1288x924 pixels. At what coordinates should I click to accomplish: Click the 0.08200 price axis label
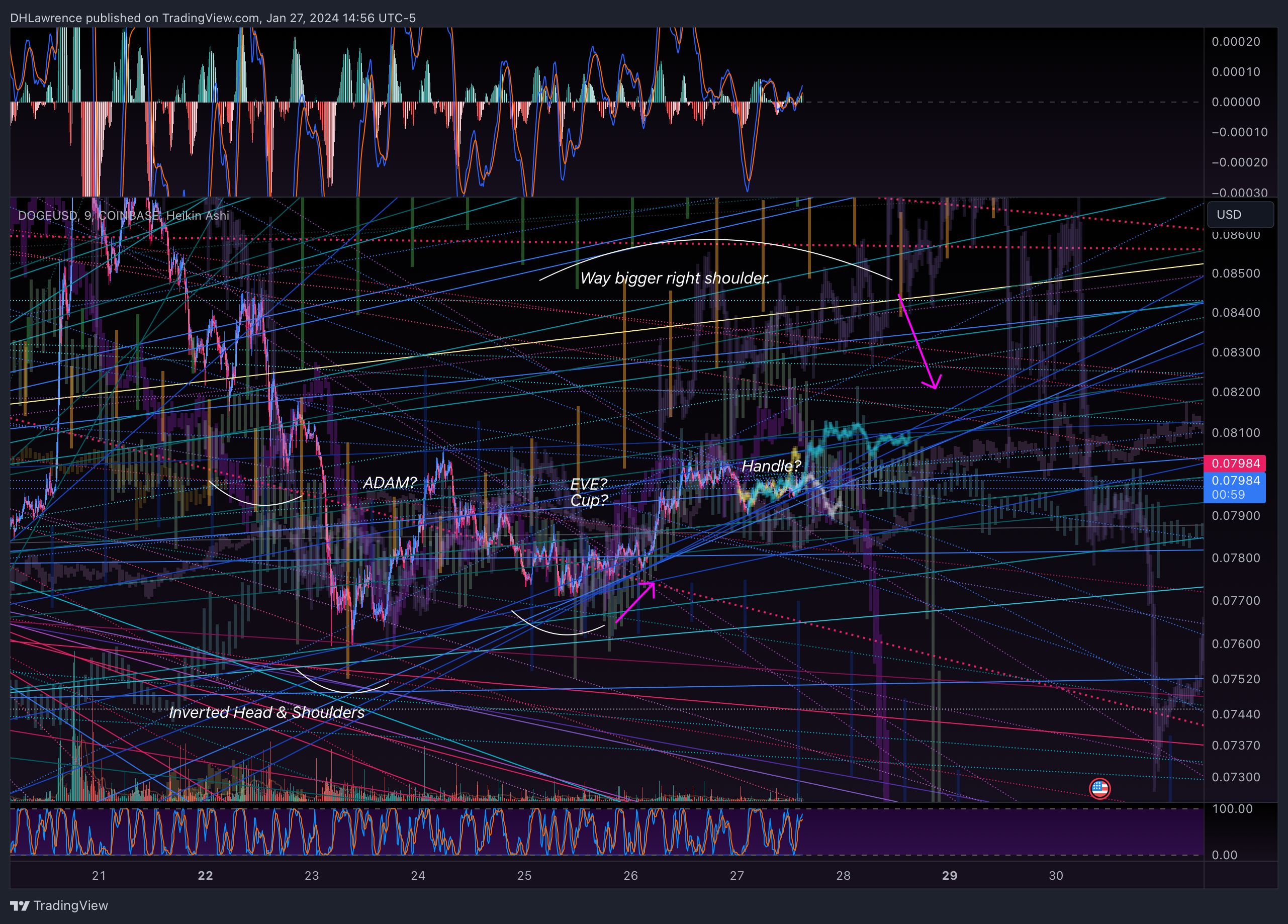point(1236,392)
